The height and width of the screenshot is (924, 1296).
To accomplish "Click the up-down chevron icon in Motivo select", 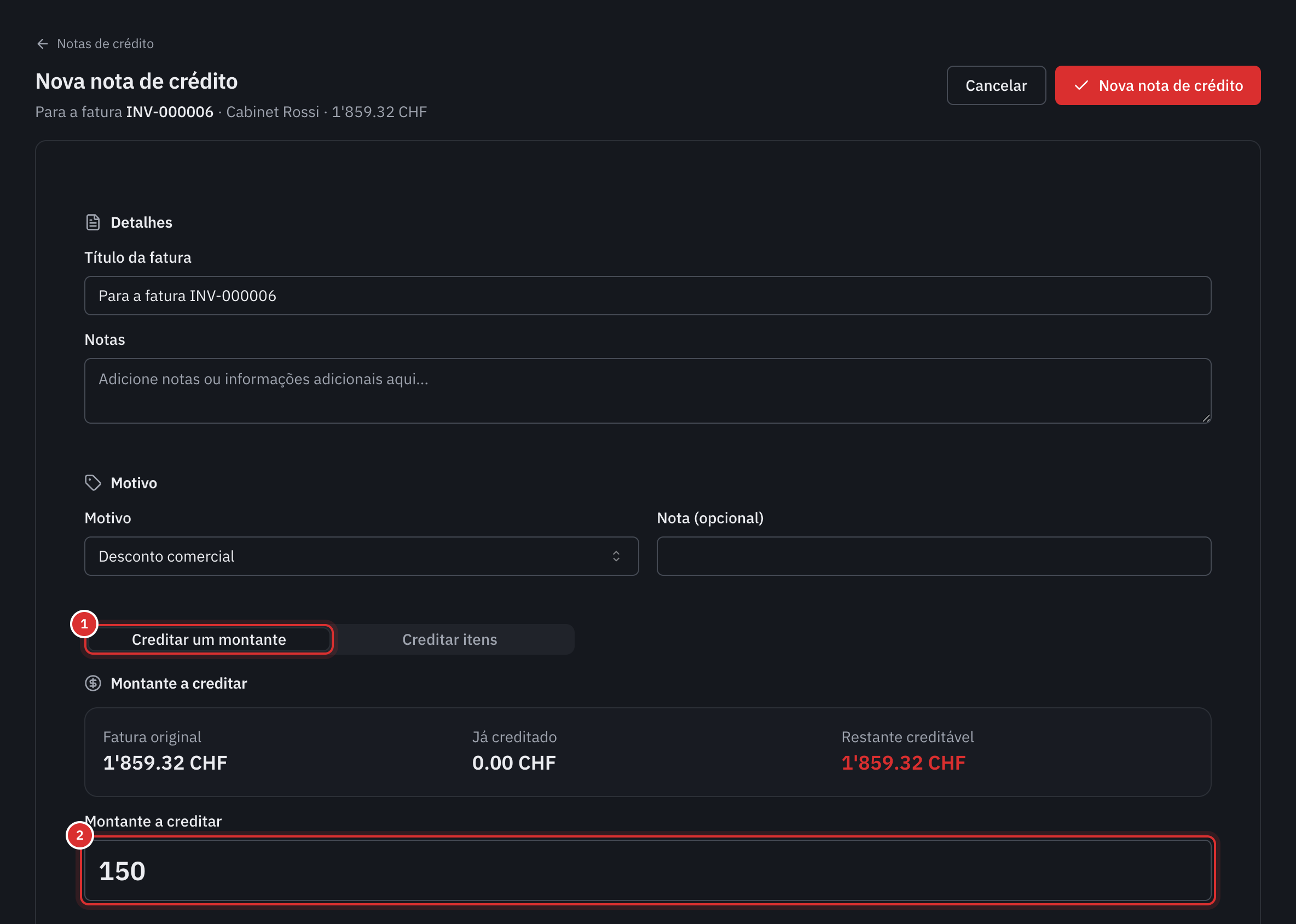I will (616, 557).
